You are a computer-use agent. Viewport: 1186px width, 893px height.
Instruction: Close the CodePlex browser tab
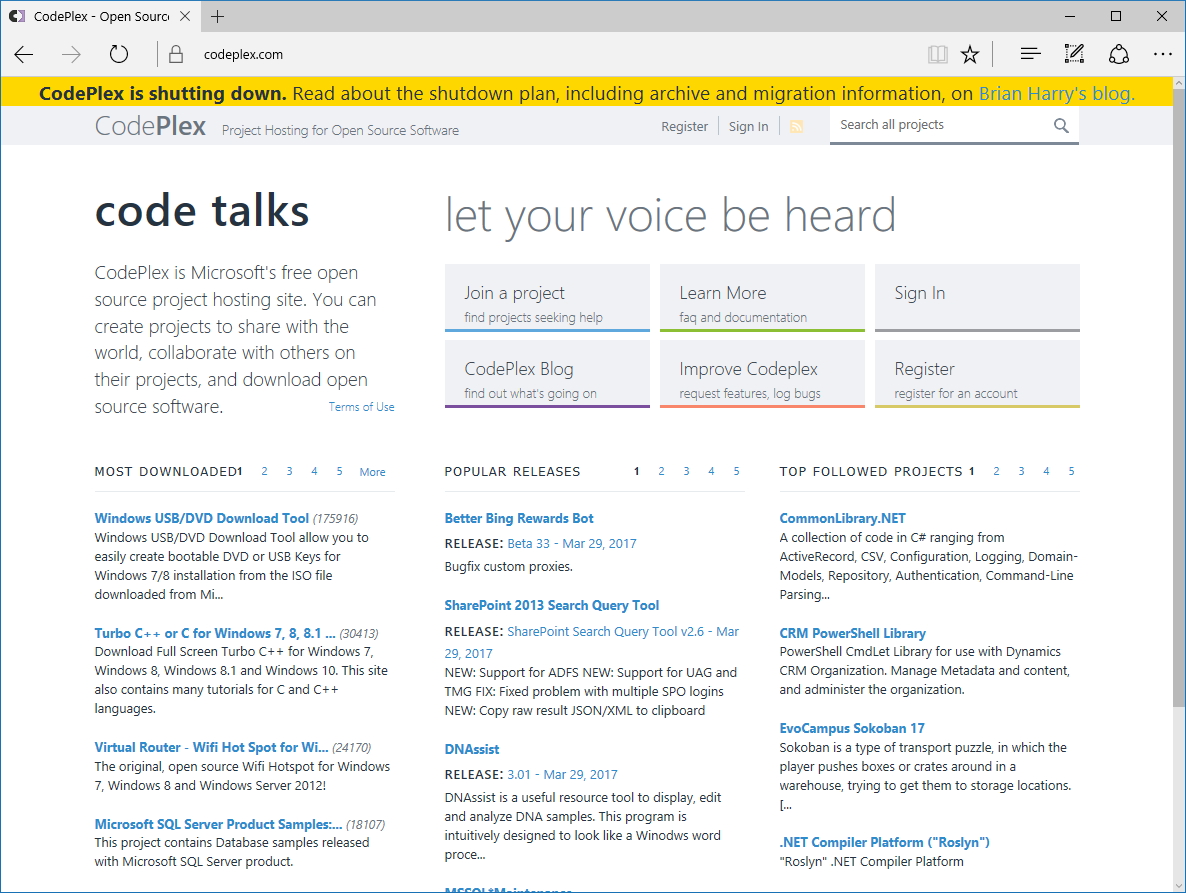tap(185, 17)
